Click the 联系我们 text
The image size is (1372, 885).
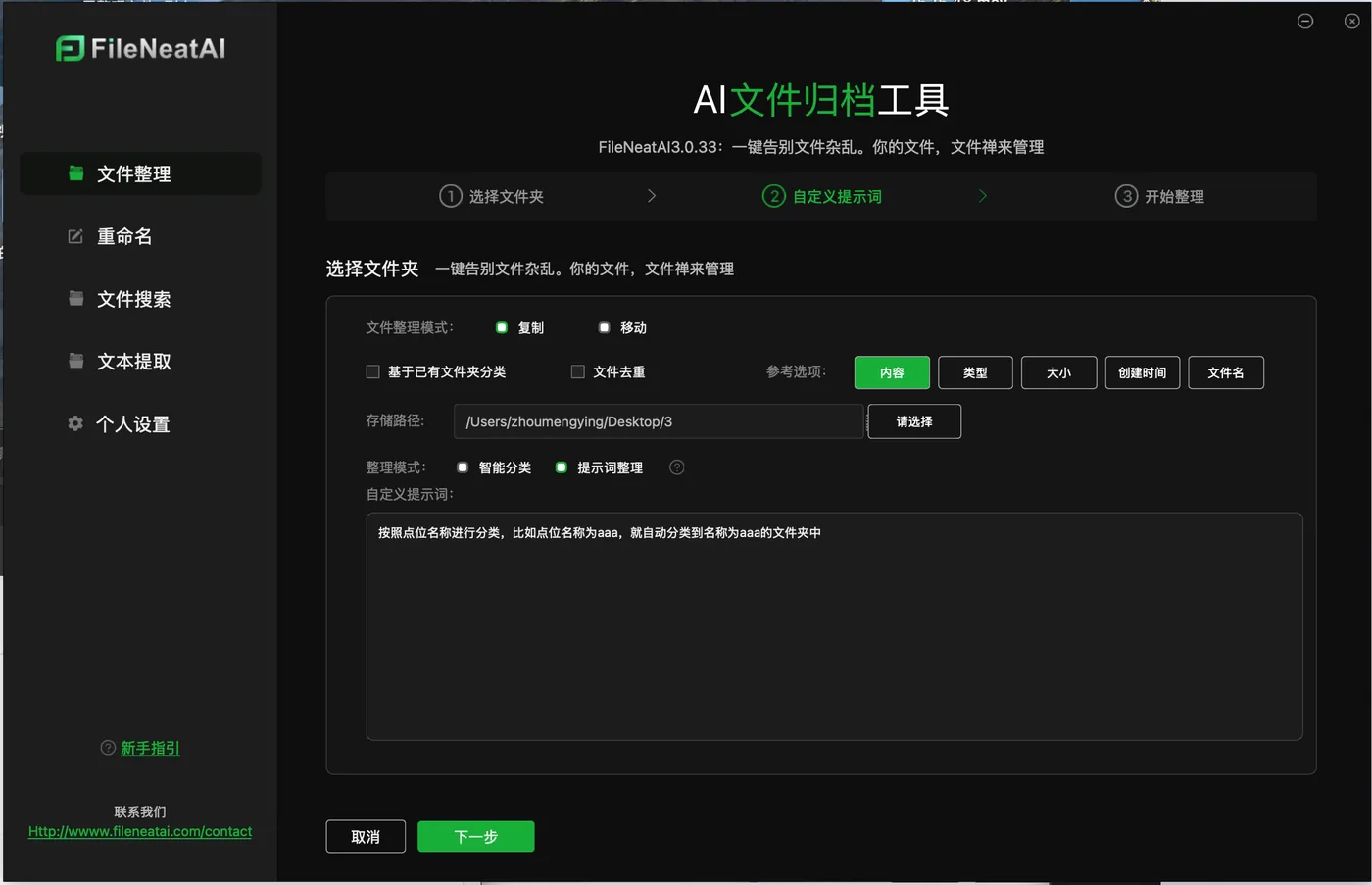[x=140, y=811]
